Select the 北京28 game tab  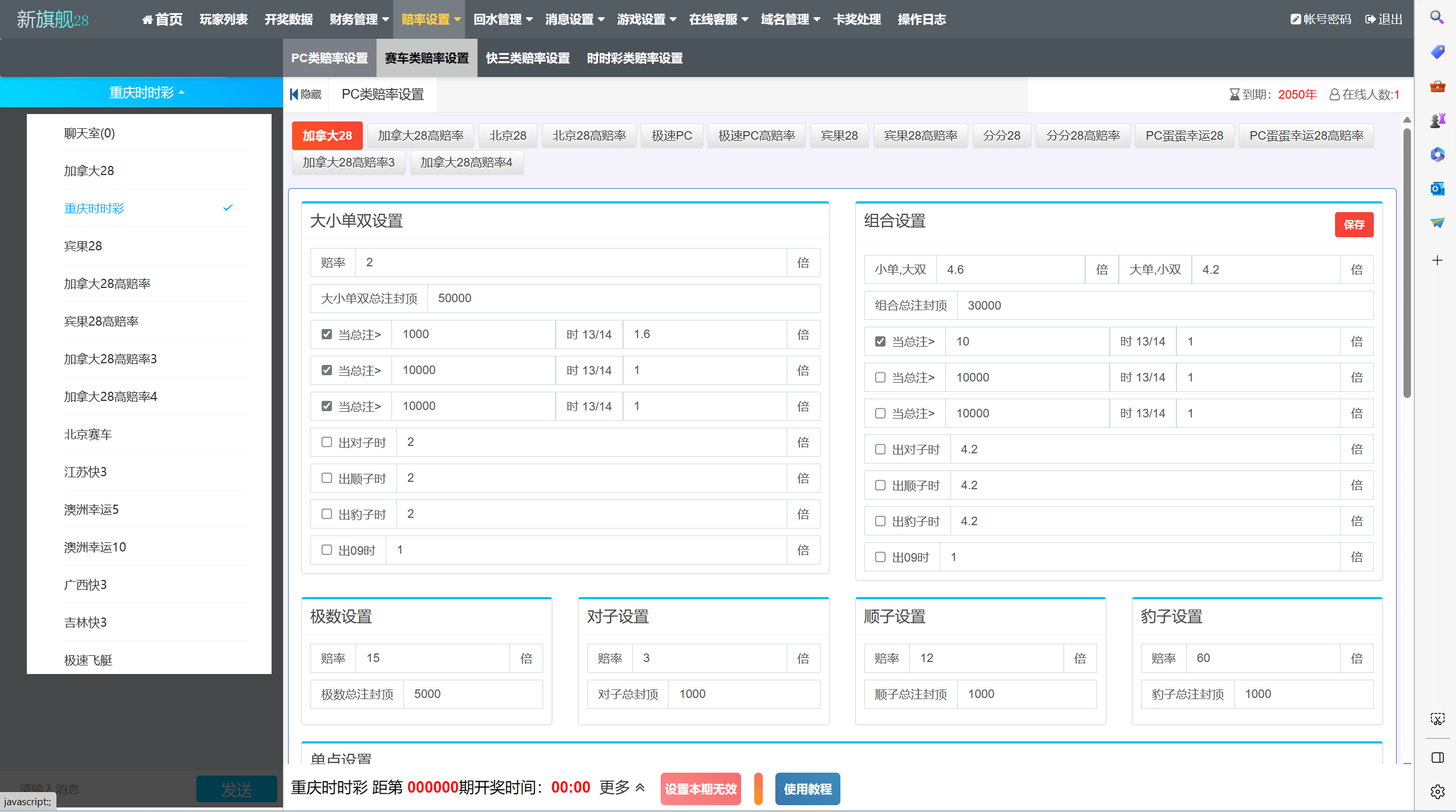point(508,136)
